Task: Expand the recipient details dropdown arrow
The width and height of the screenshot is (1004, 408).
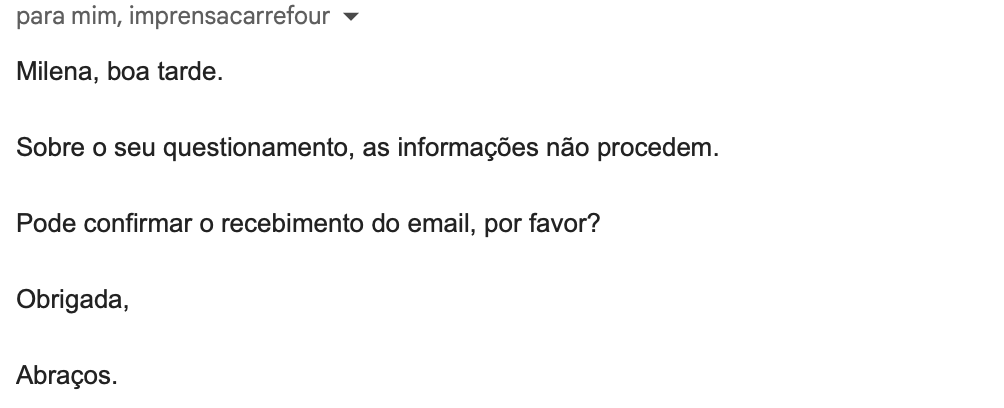Action: [349, 20]
